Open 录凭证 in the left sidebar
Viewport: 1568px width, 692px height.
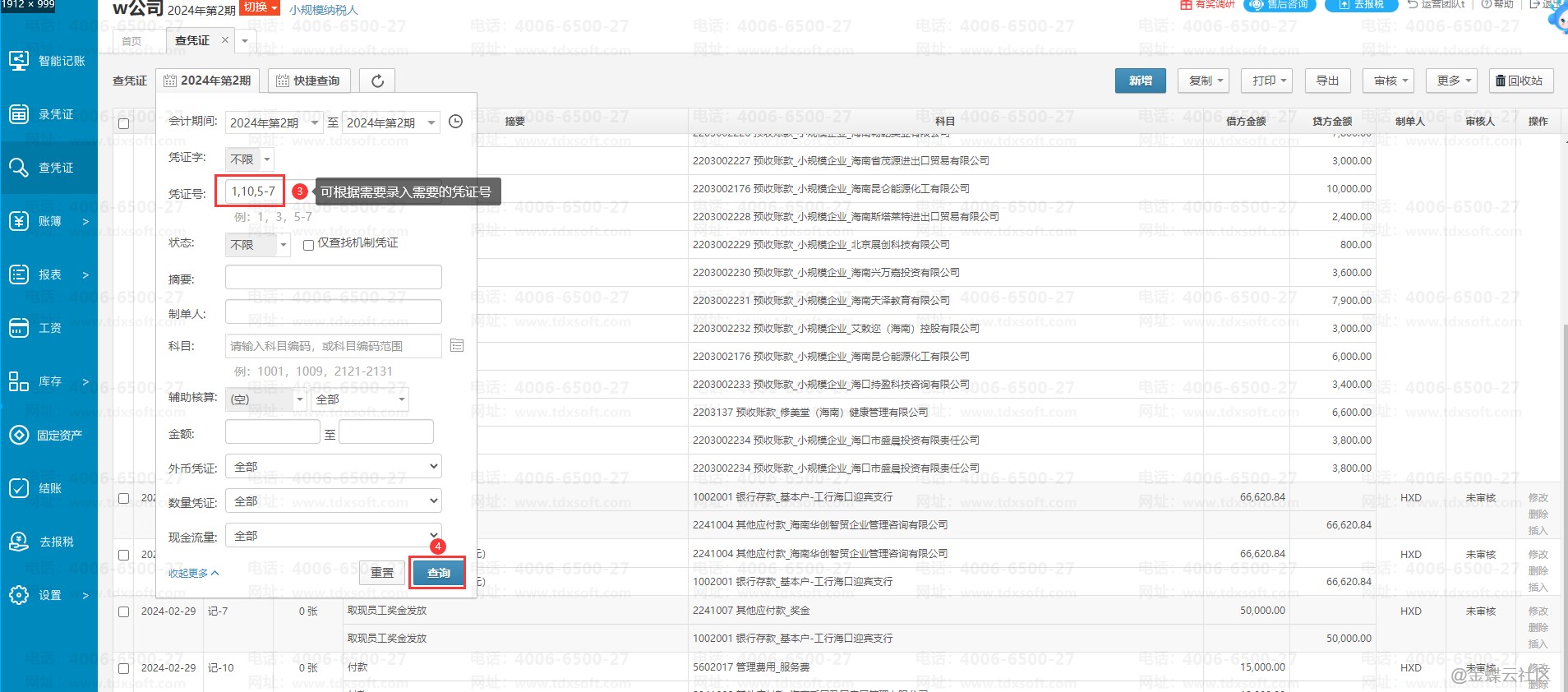49,114
